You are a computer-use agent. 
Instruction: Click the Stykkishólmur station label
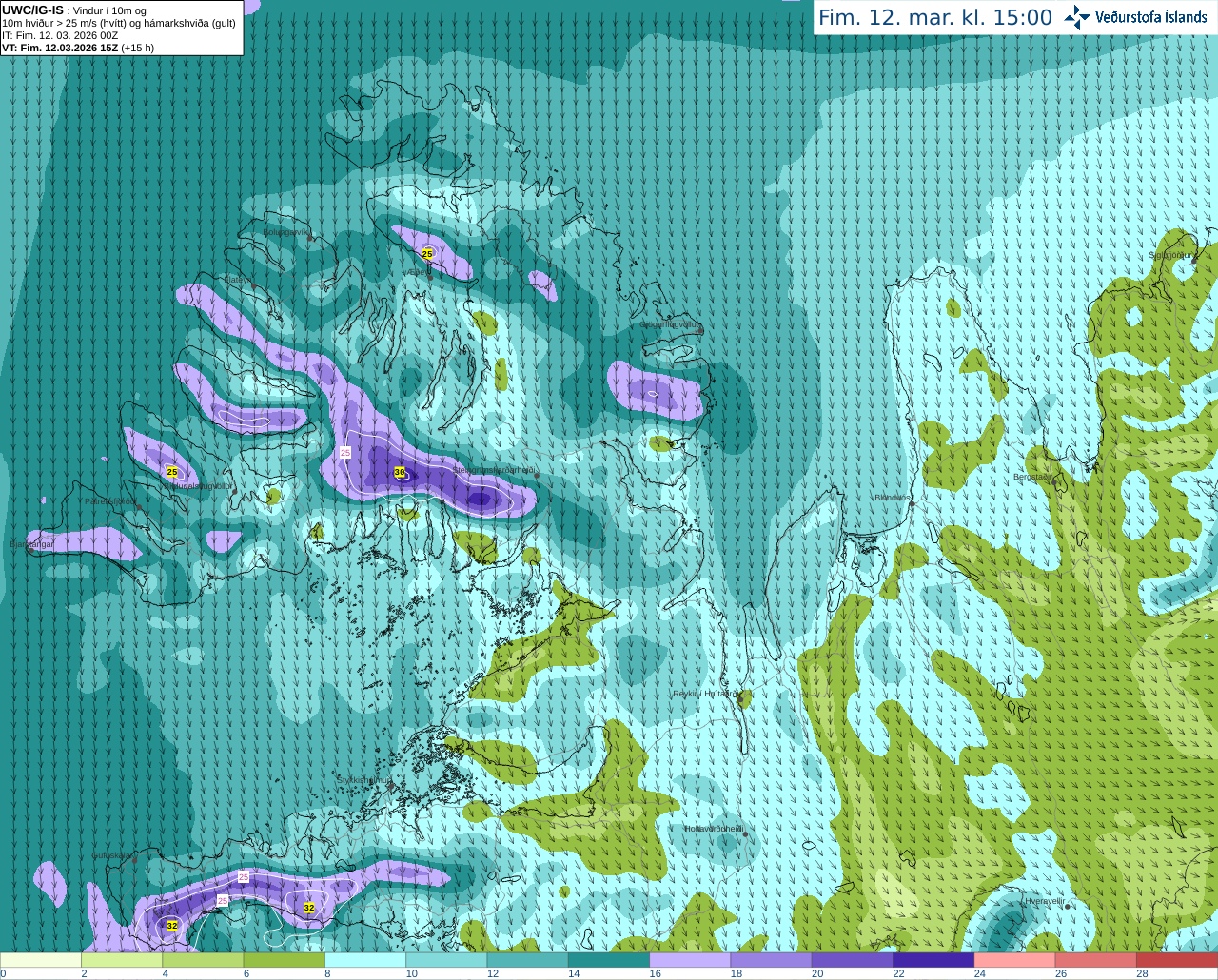pos(363,780)
